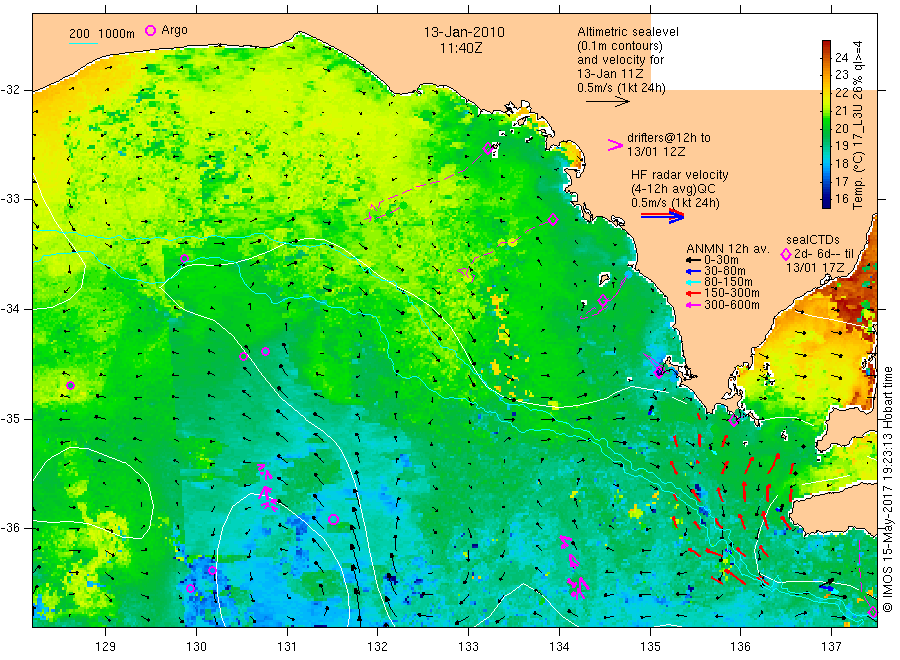Click the 133 longitude axis label
Viewport: 900px width, 660px height.
point(468,647)
